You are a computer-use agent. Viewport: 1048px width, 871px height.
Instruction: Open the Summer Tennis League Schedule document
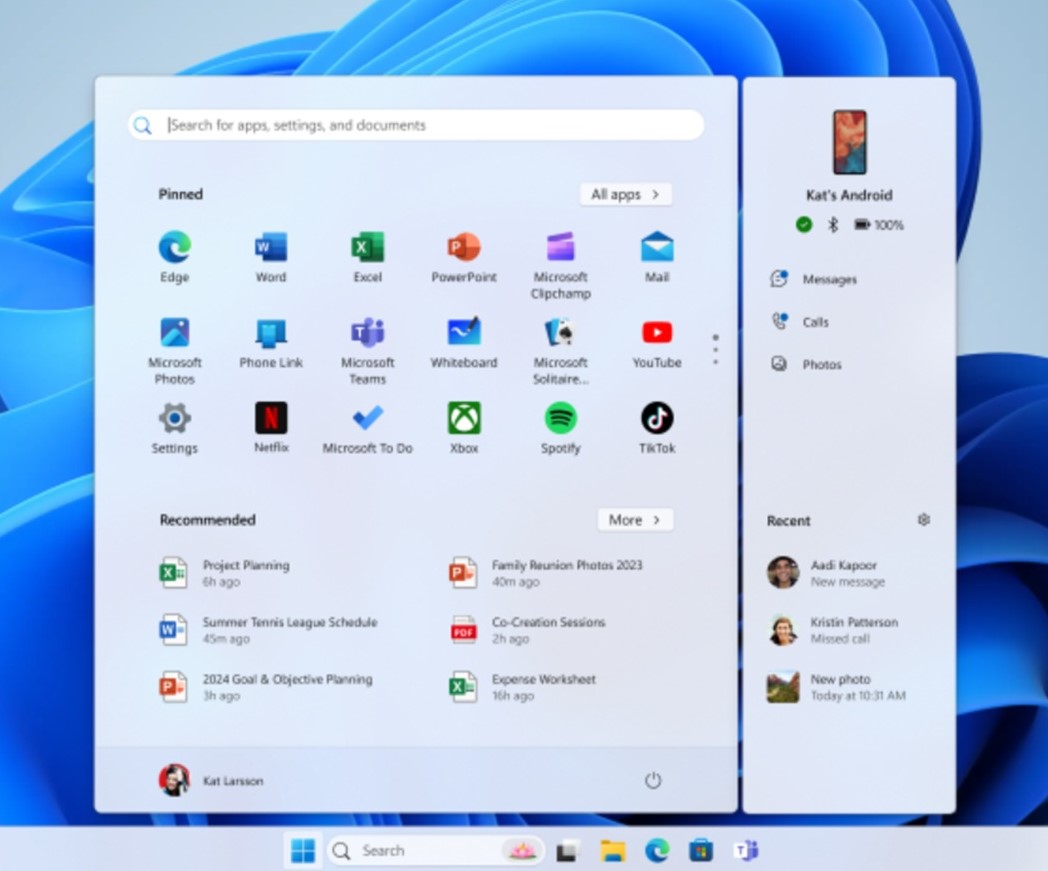click(289, 630)
